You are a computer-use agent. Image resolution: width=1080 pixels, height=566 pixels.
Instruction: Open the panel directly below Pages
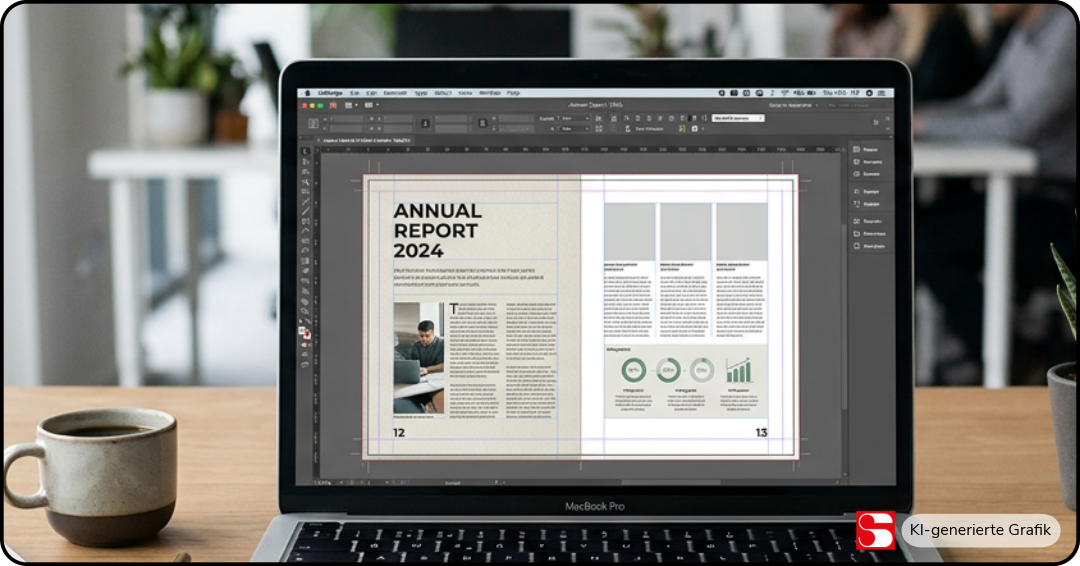(x=868, y=162)
